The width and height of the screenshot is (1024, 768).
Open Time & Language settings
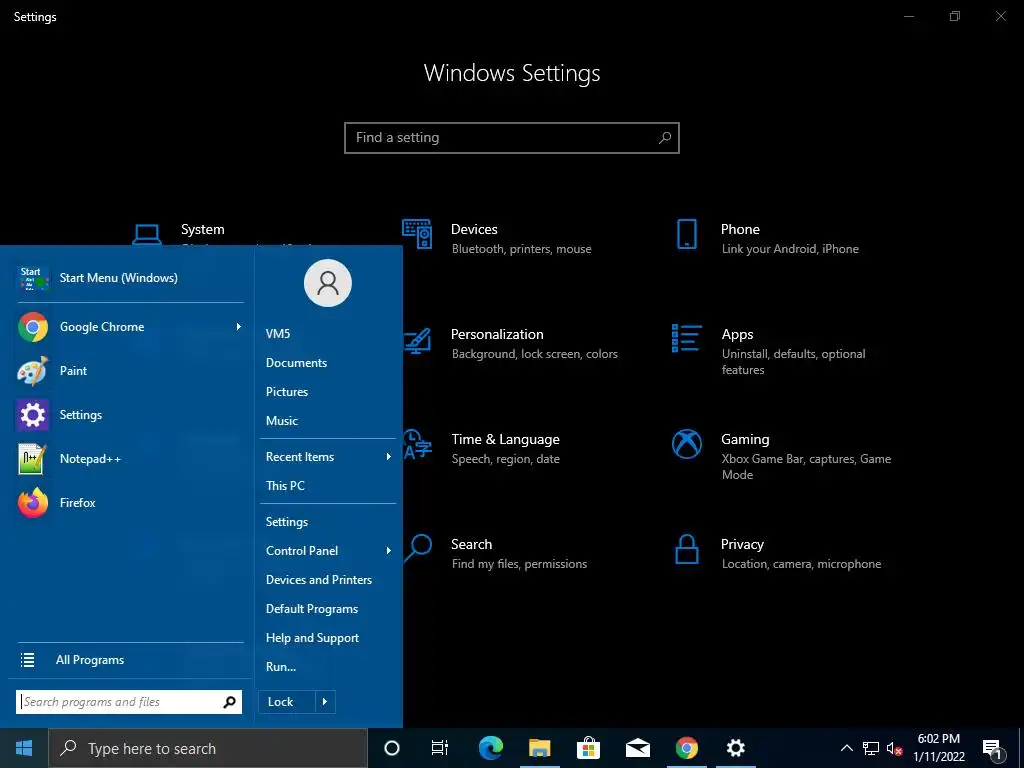pyautogui.click(x=482, y=449)
